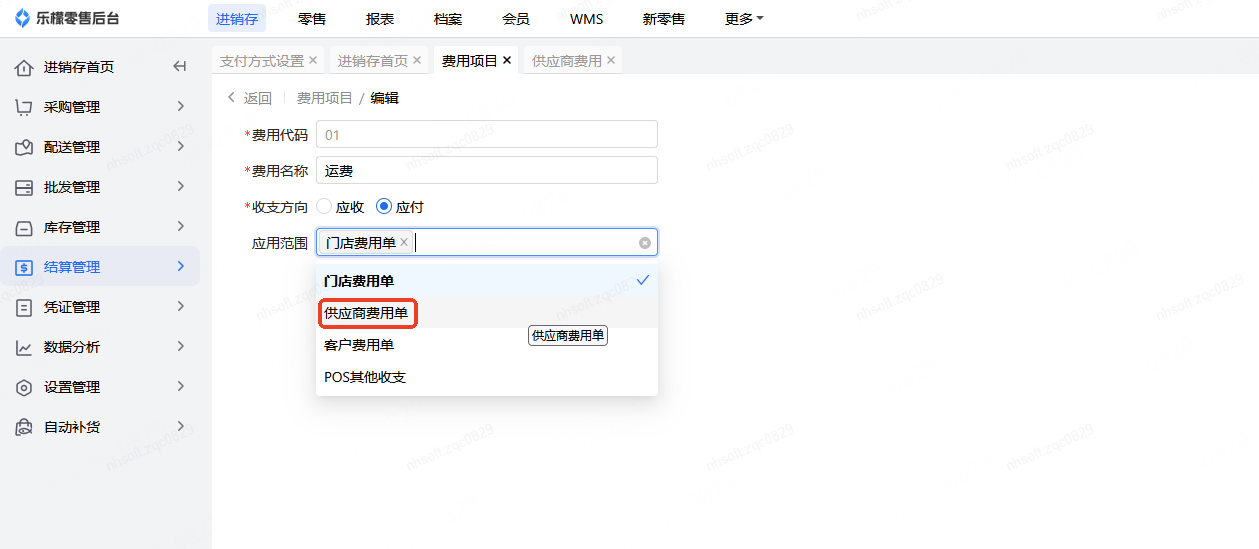
Task: Select the 应付 radio button
Action: (x=384, y=207)
